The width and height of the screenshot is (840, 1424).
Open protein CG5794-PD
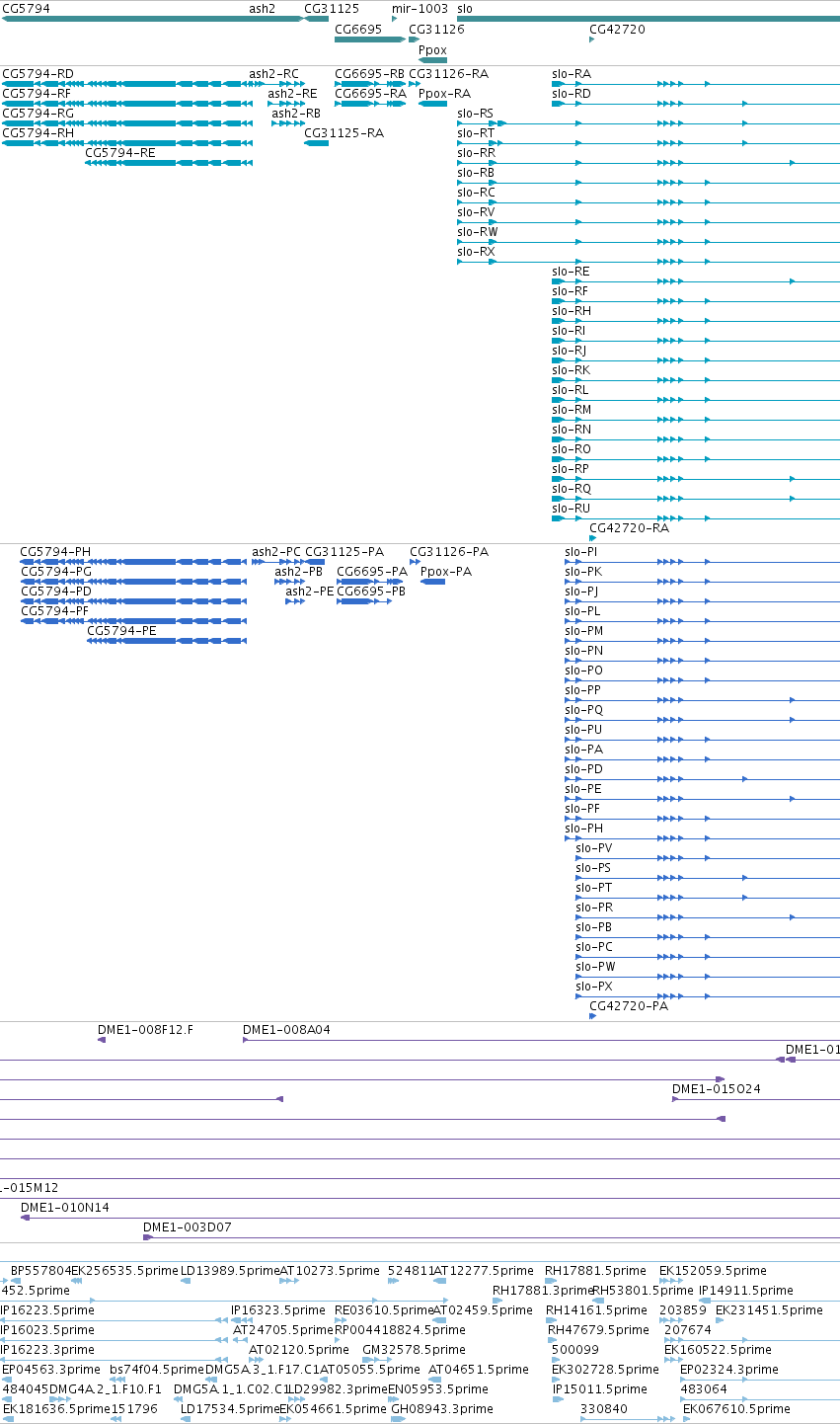[x=55, y=592]
